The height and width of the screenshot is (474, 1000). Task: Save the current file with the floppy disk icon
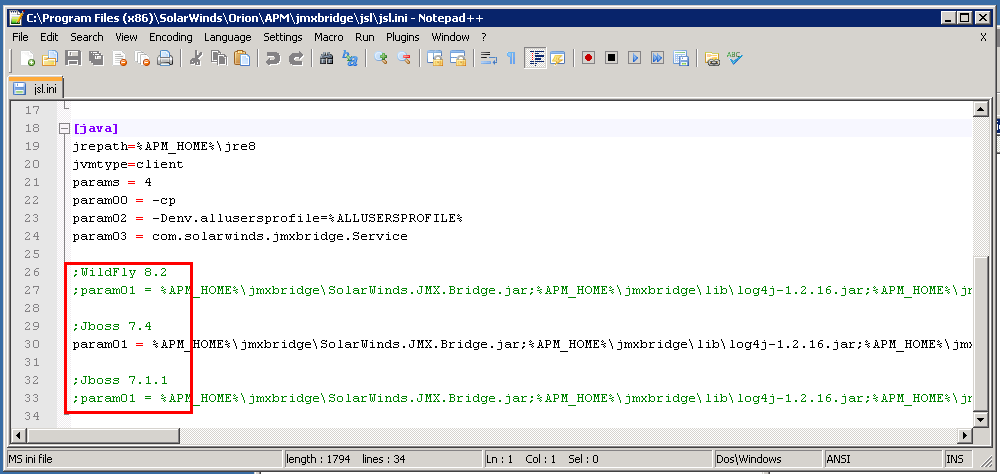coord(73,59)
